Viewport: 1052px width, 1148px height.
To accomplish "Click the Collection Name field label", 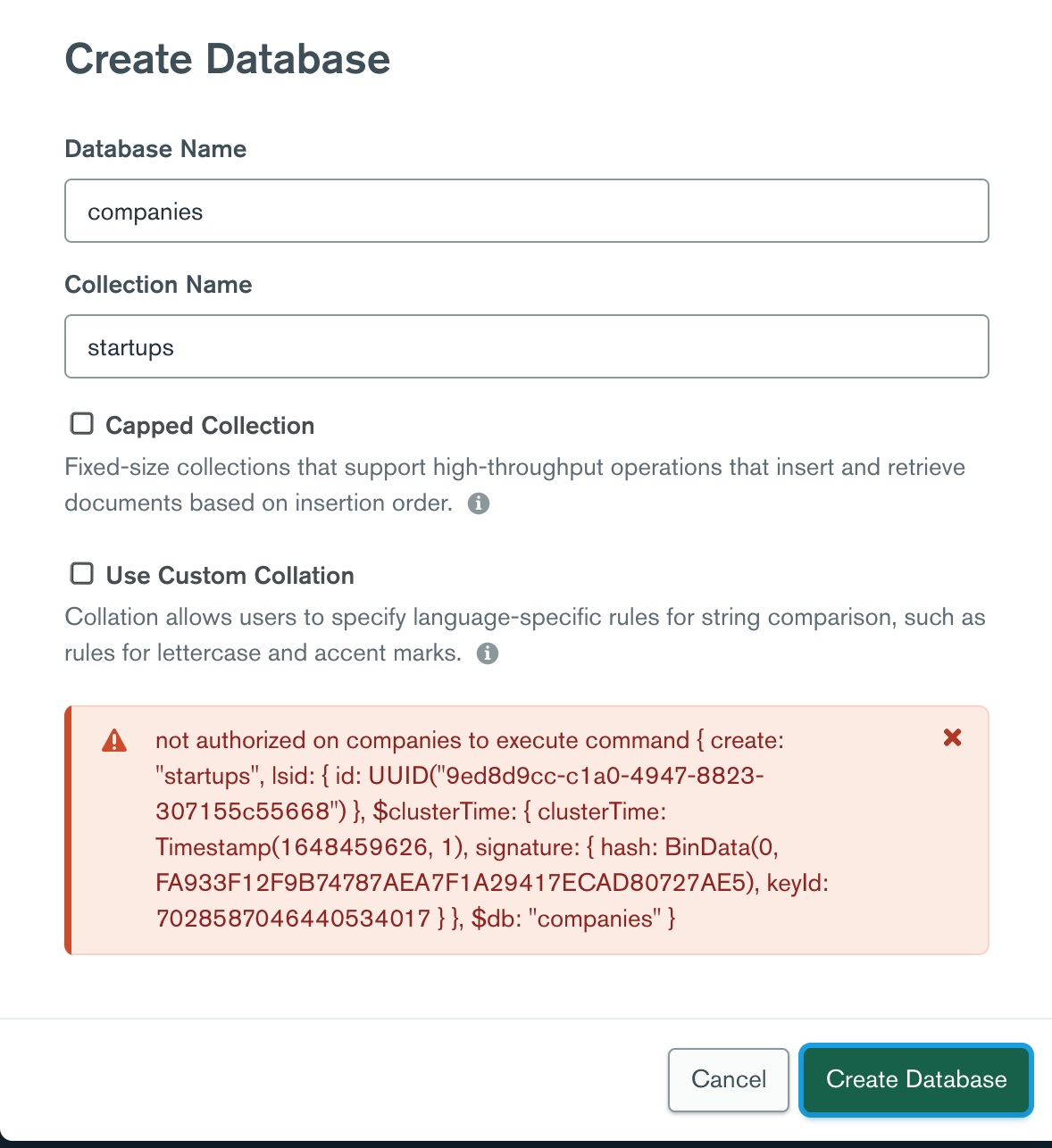I will [158, 285].
